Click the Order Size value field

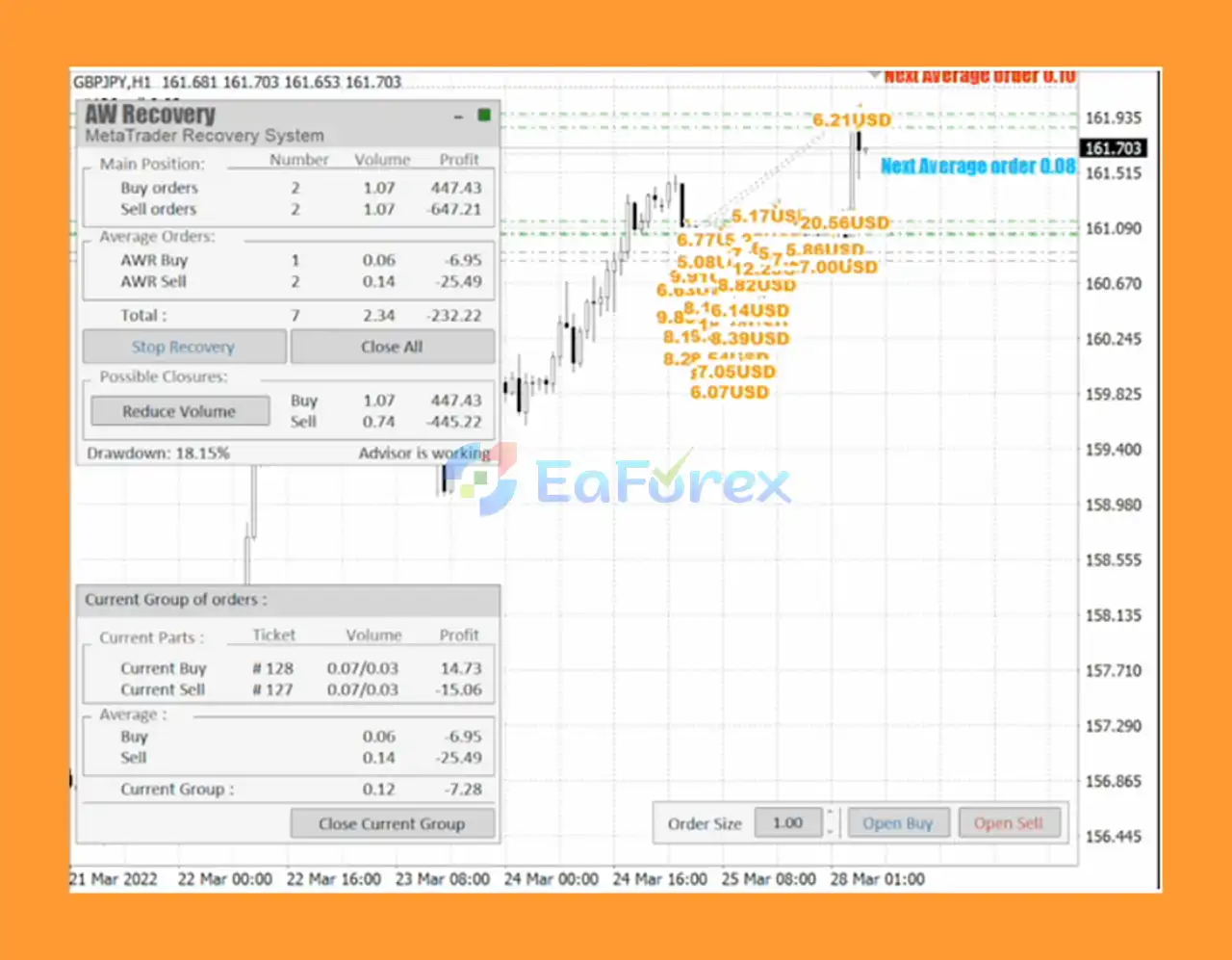tap(787, 823)
